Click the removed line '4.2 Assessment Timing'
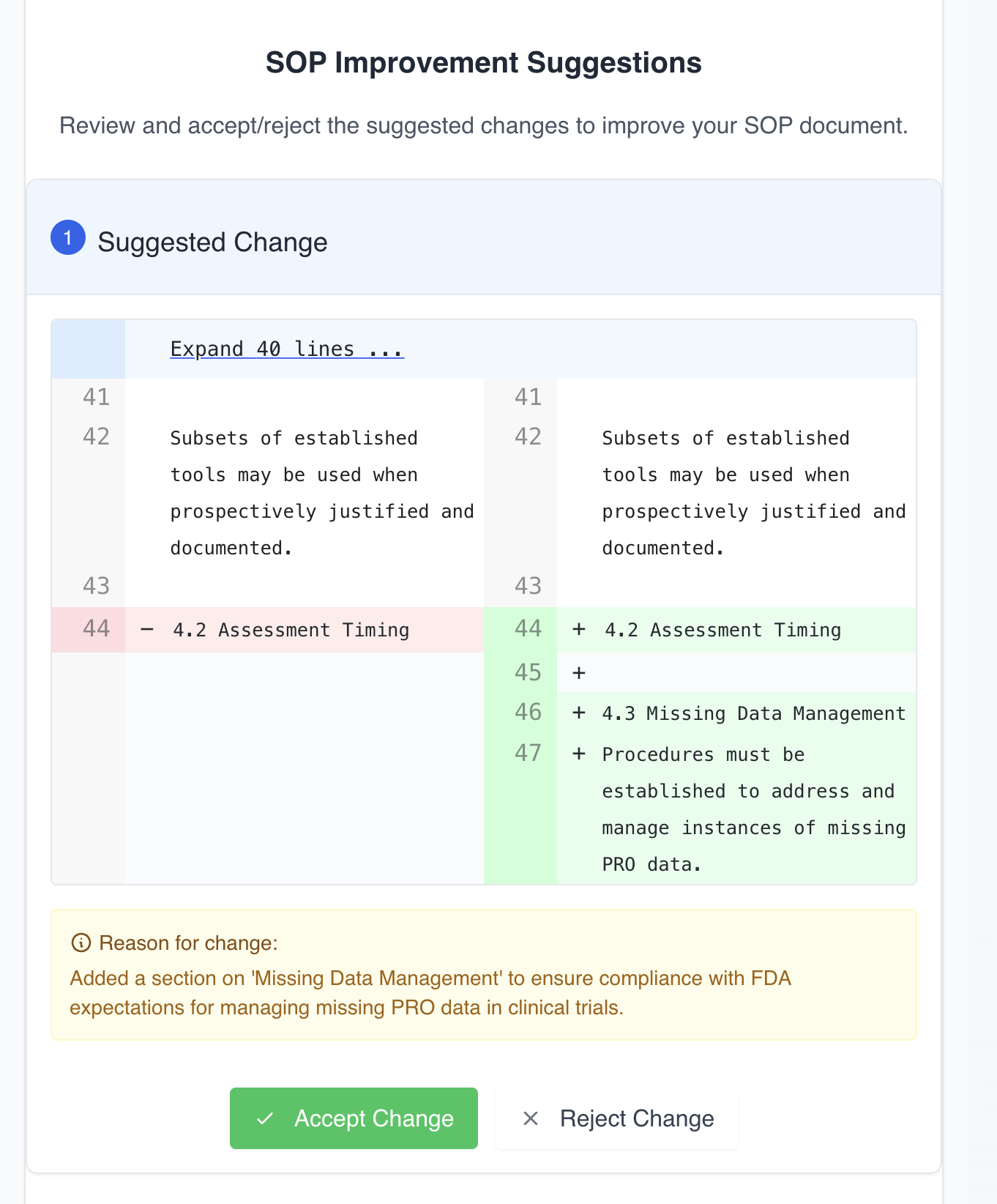The width and height of the screenshot is (997, 1204). (x=291, y=630)
